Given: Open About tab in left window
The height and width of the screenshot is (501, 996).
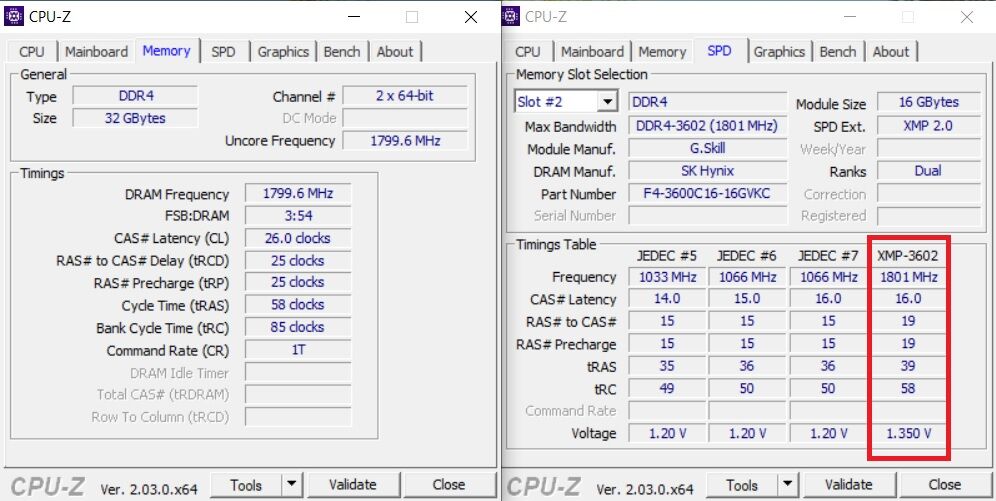Looking at the screenshot, I should tap(395, 51).
